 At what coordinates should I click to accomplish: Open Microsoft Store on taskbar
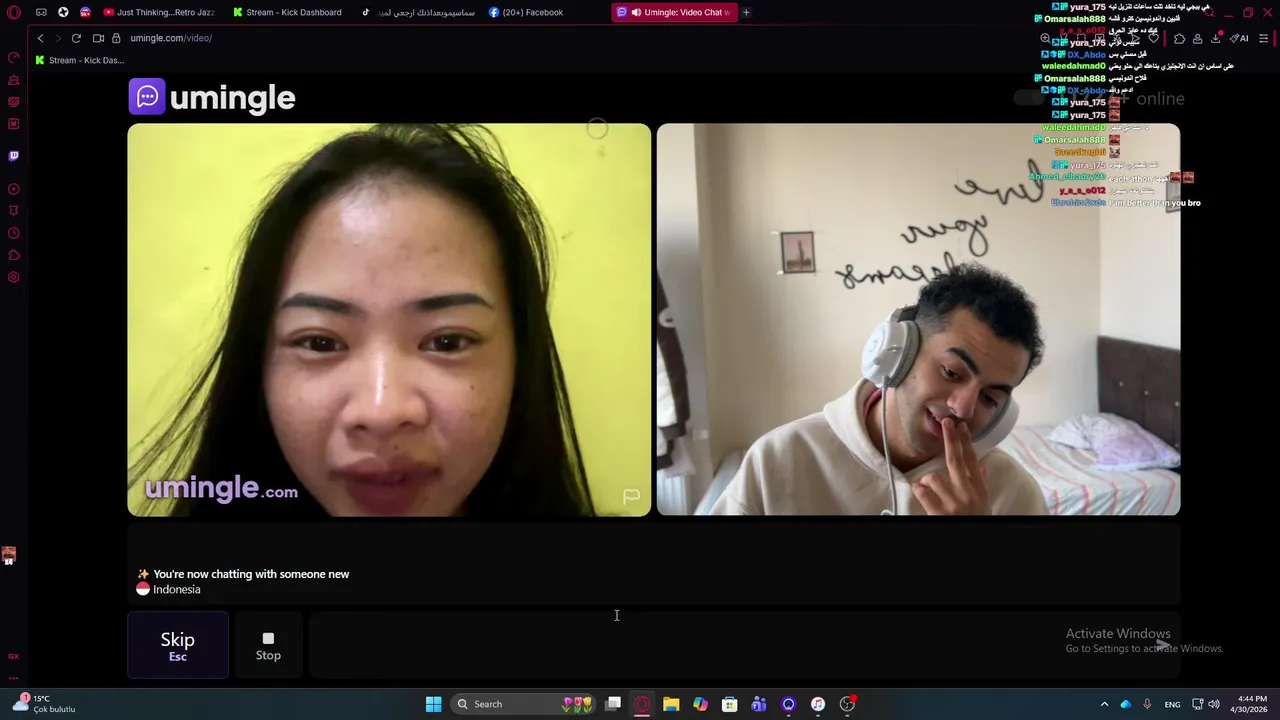[x=730, y=704]
